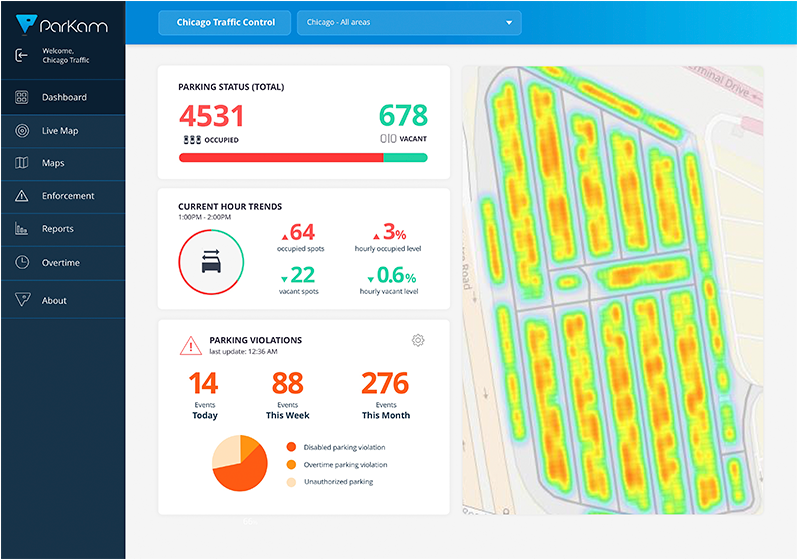The image size is (797, 559).
Task: Click the occupied cars icon
Action: [x=192, y=140]
